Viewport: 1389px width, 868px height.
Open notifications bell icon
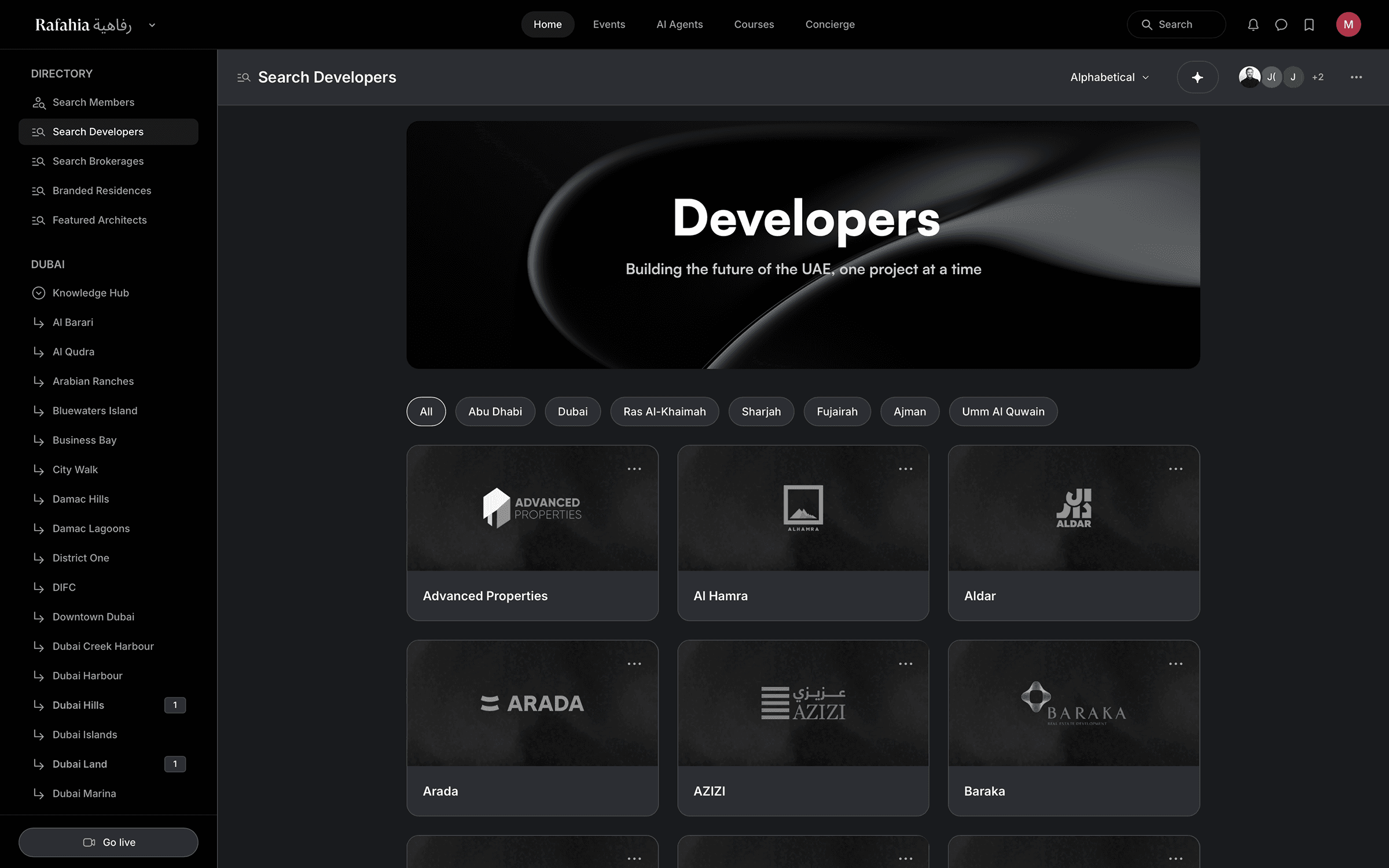(1253, 24)
